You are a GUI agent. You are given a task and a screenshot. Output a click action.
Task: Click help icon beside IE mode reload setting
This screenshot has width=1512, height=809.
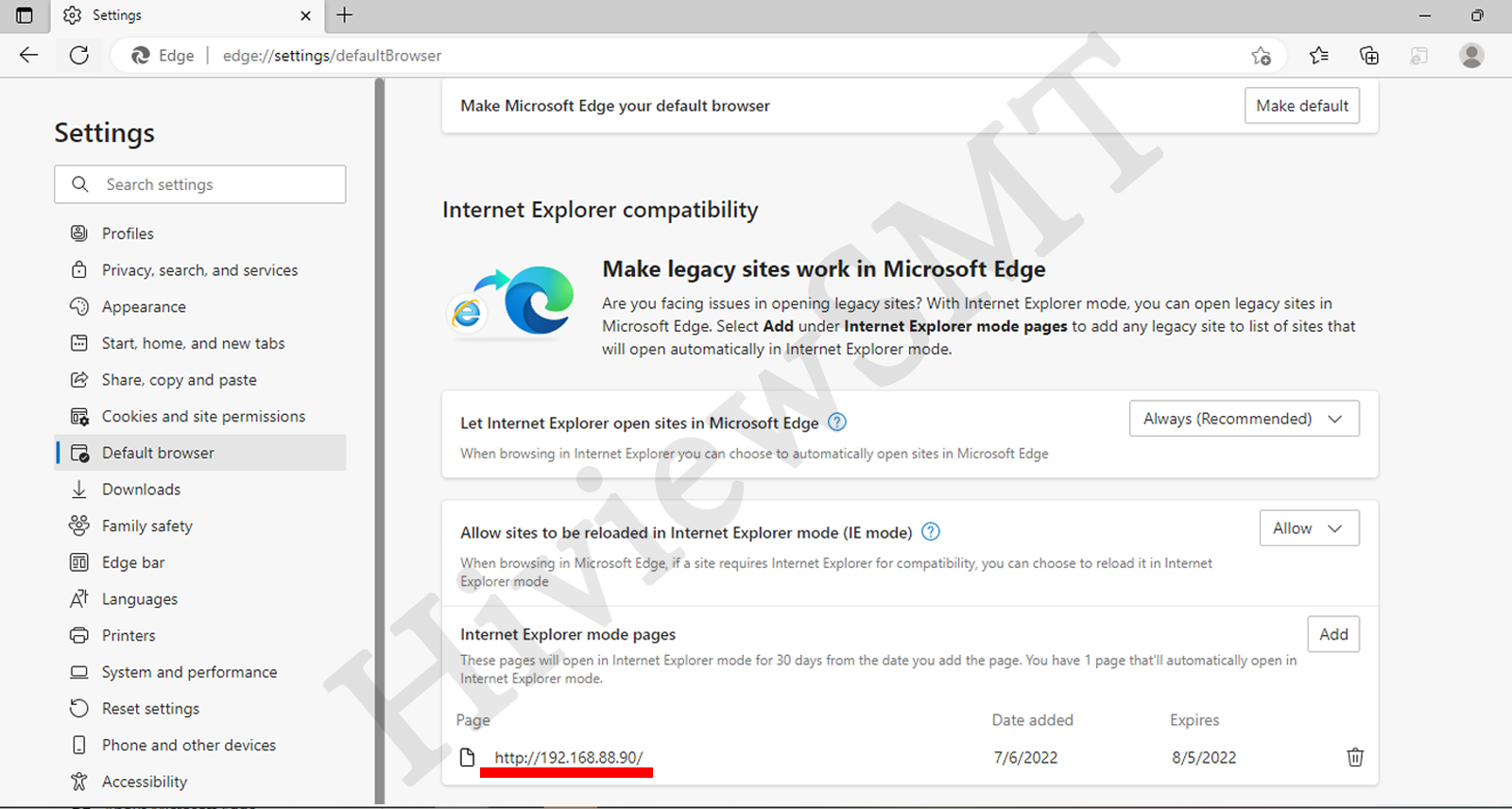click(x=931, y=532)
